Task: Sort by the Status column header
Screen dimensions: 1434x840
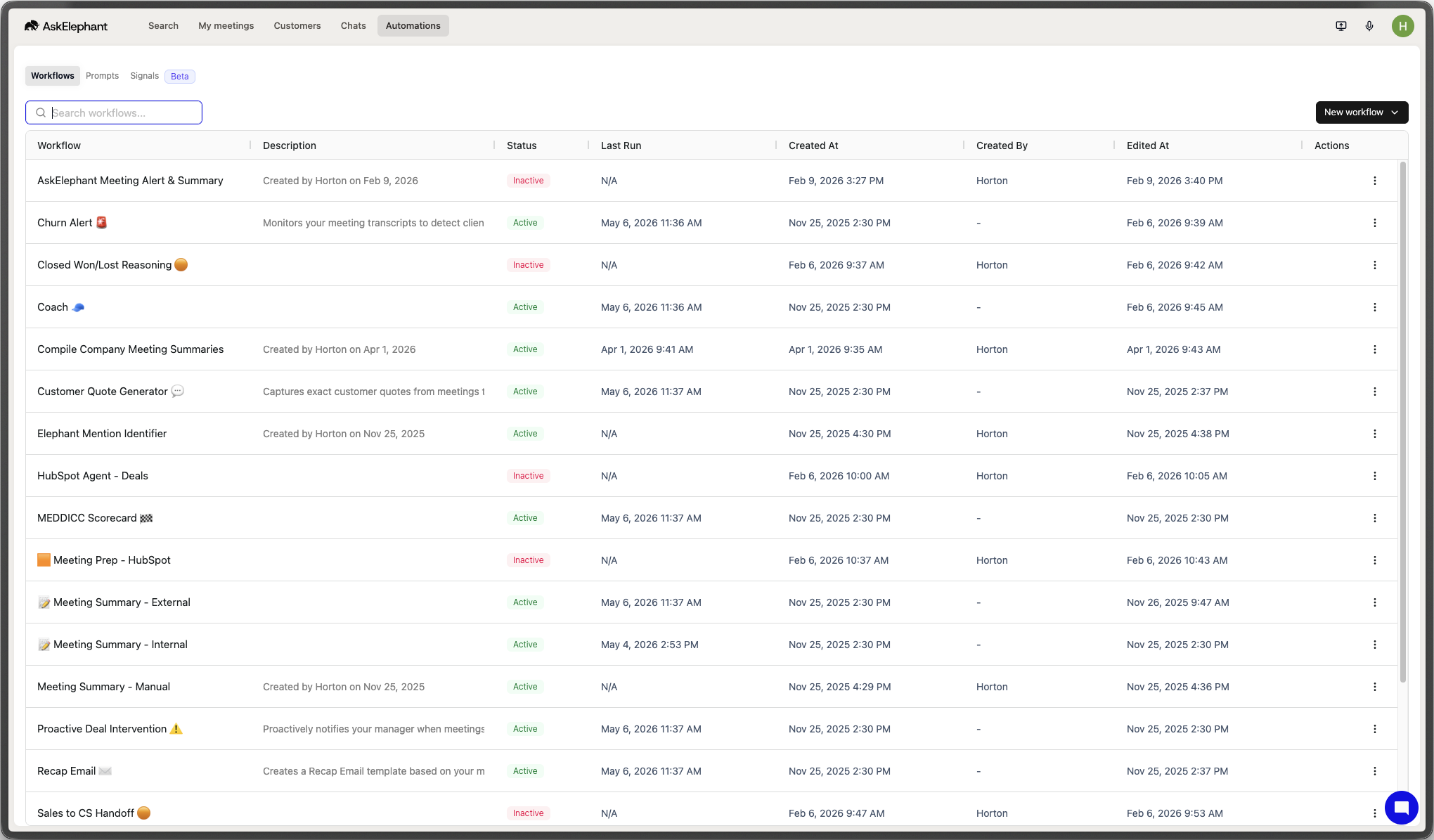Action: 522,146
